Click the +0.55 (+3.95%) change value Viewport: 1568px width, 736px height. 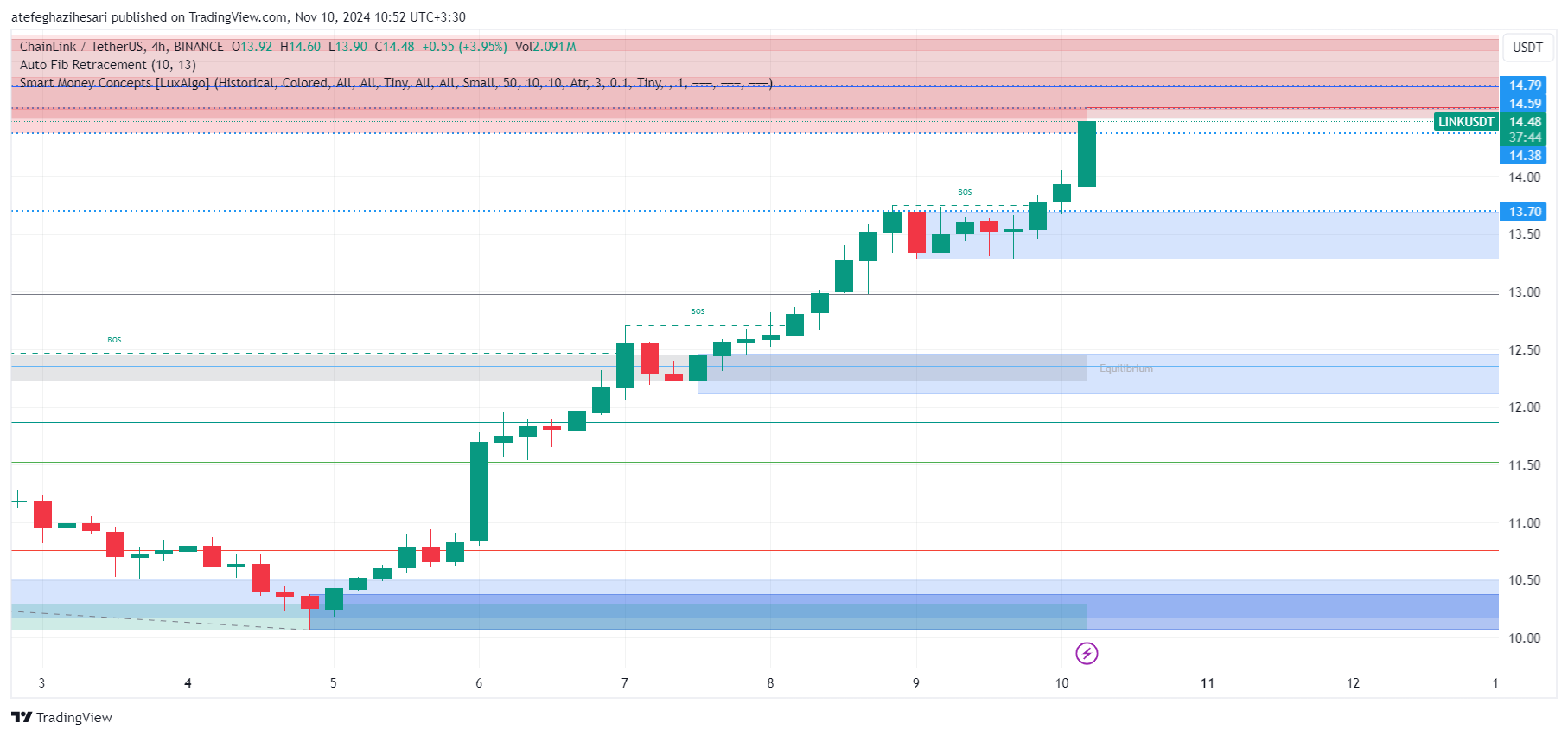coord(464,47)
